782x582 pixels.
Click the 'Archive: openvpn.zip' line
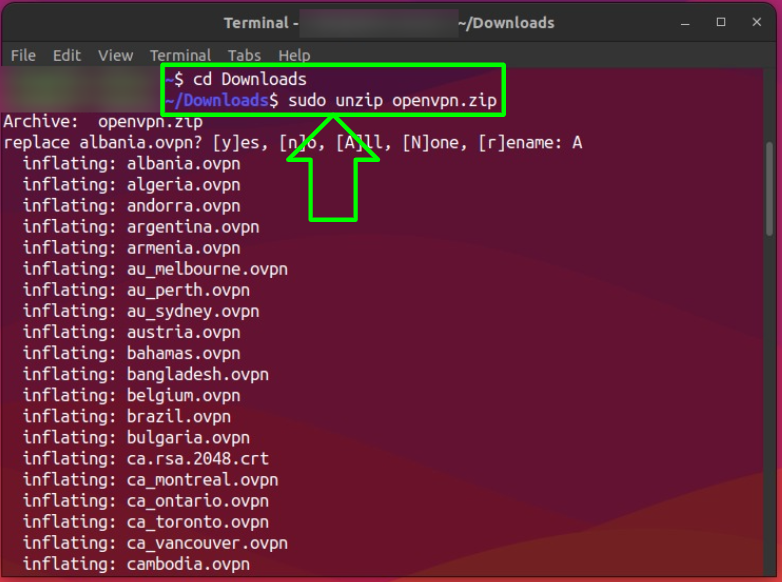[x=103, y=122]
